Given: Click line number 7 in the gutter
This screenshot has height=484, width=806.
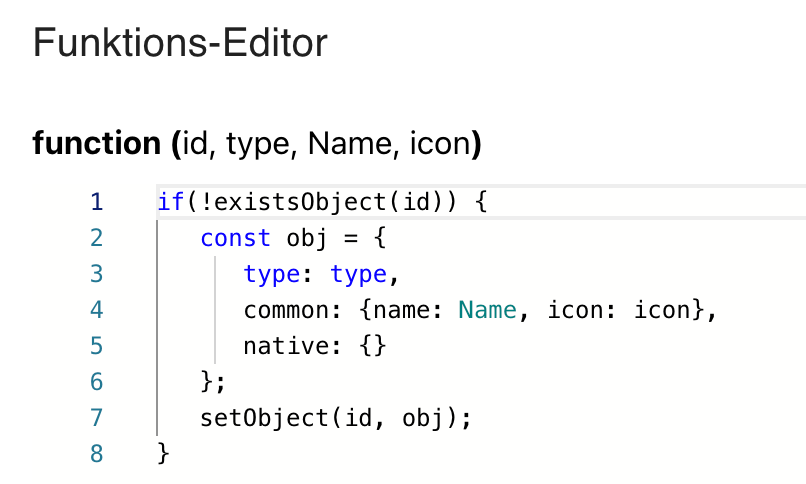Looking at the screenshot, I should pos(97,418).
